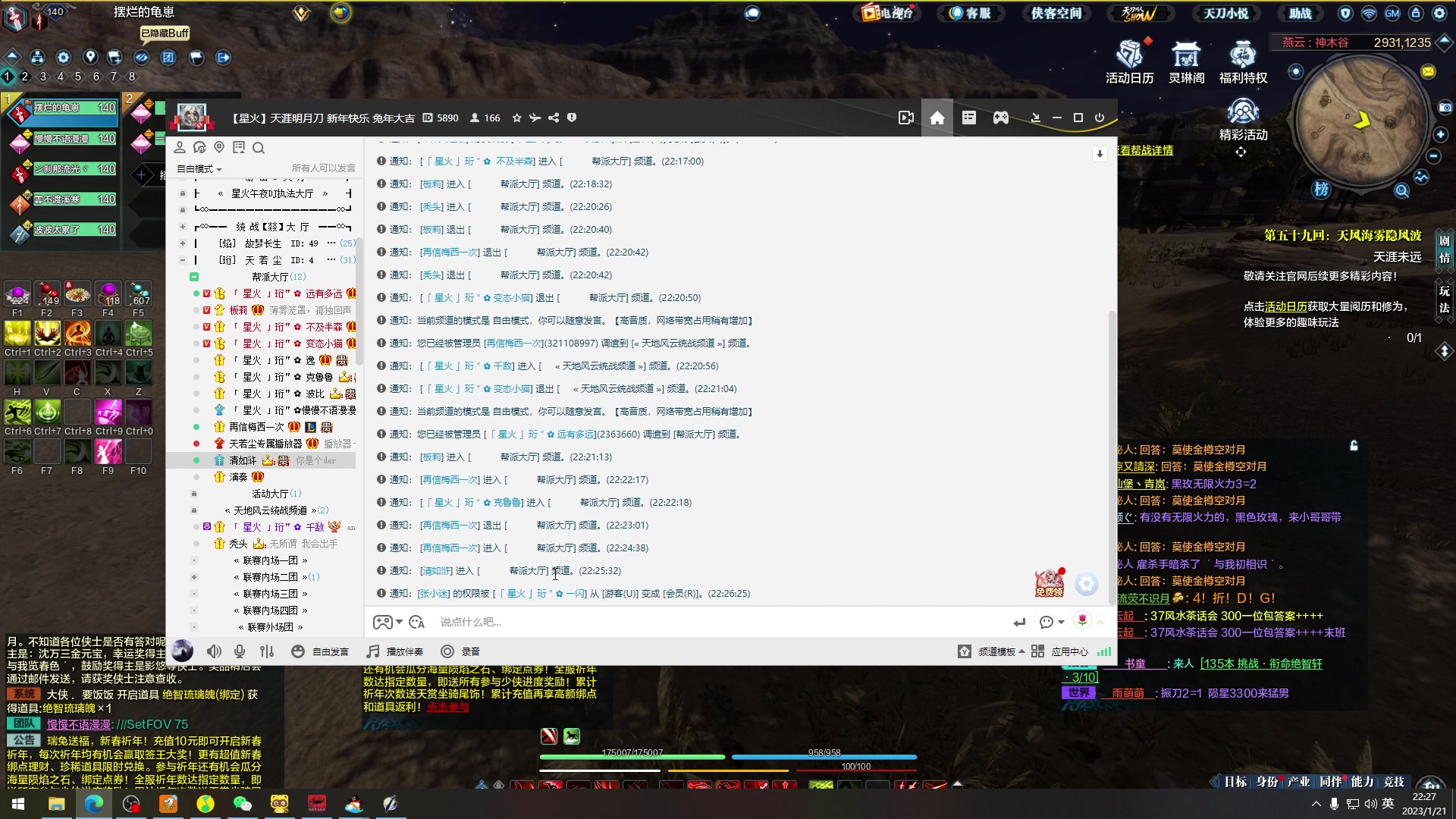Mute the speaker in YY bottom bar
Viewport: 1456px width, 819px height.
tap(214, 651)
